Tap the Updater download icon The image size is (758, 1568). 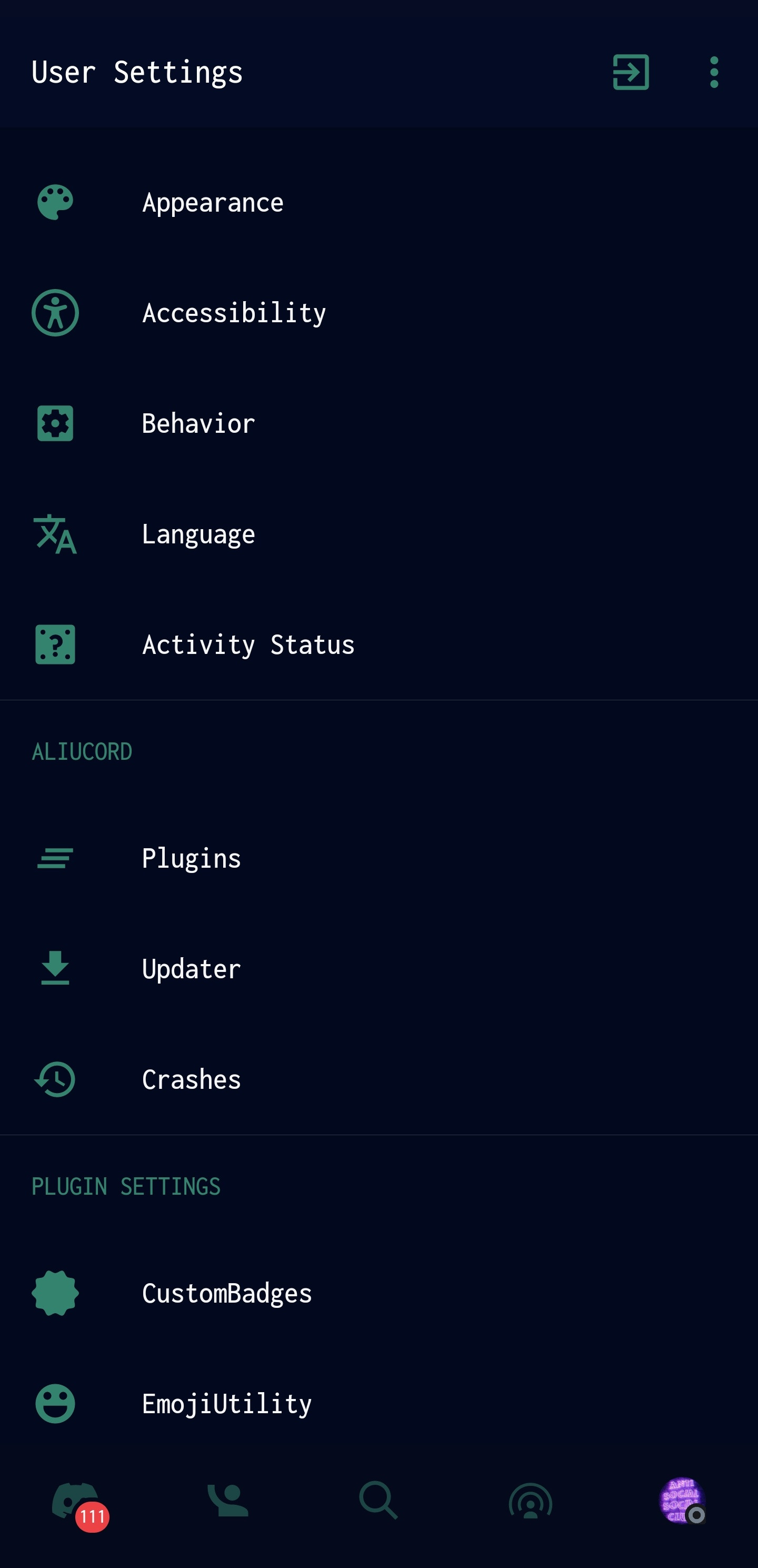click(x=55, y=968)
